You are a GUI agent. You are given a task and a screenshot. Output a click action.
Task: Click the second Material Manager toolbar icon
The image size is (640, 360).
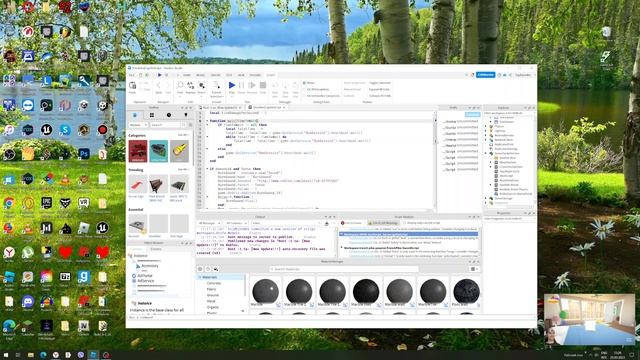(x=208, y=269)
